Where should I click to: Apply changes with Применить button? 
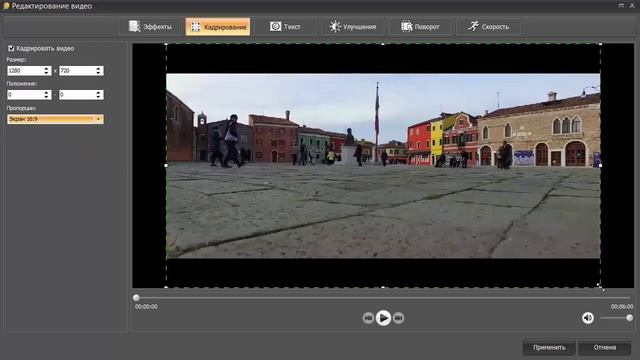tap(549, 347)
